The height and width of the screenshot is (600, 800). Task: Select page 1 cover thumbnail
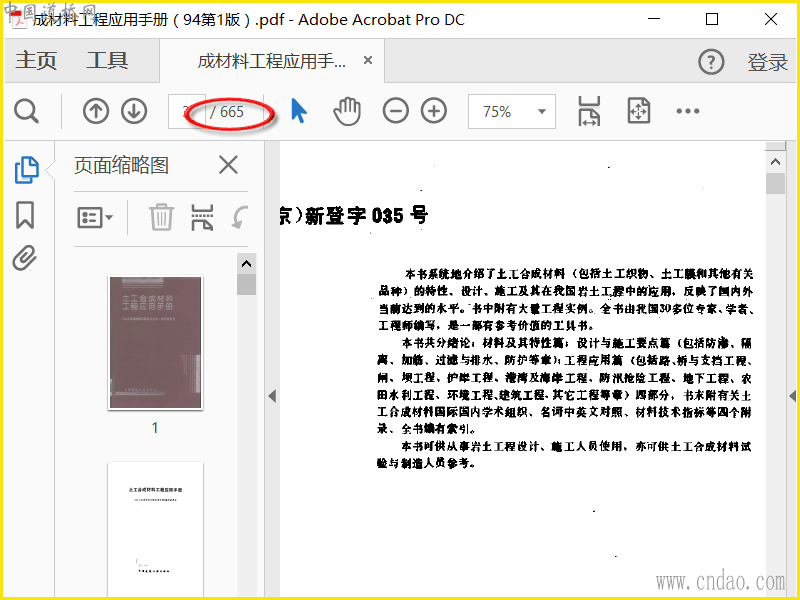[x=155, y=343]
